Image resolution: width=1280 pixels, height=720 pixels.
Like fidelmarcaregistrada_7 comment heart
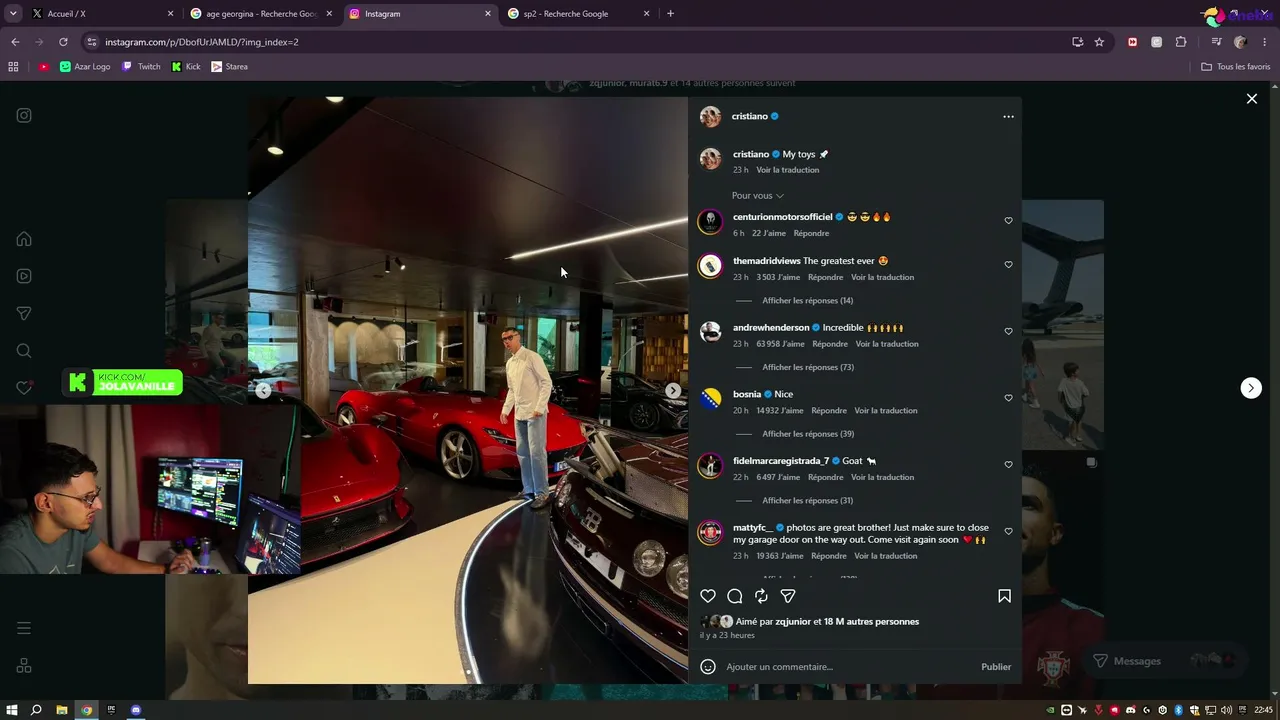click(1008, 465)
